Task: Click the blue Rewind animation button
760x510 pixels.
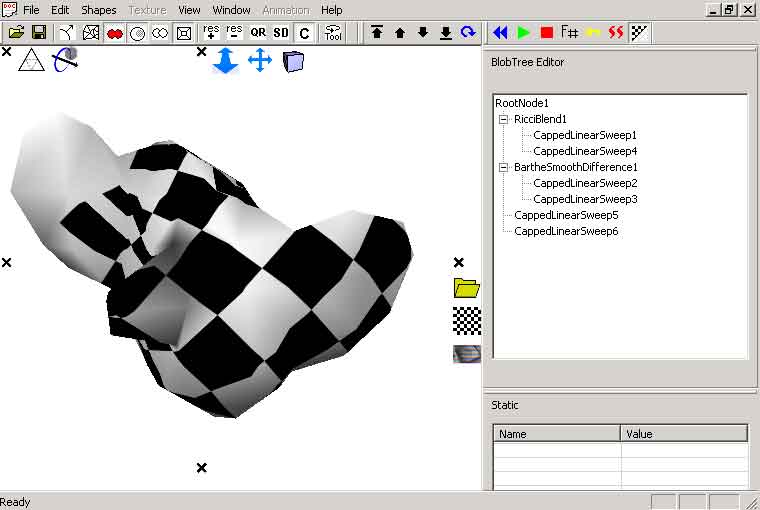Action: click(x=499, y=33)
